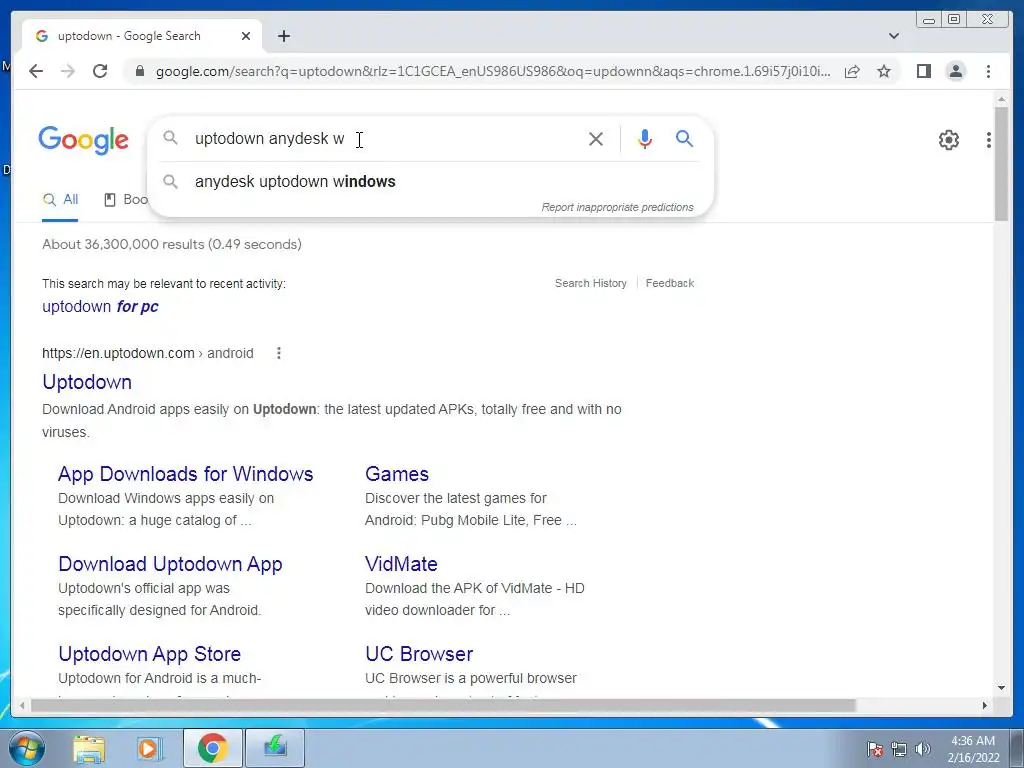
Task: Open the VidMate sitelink
Action: [401, 564]
